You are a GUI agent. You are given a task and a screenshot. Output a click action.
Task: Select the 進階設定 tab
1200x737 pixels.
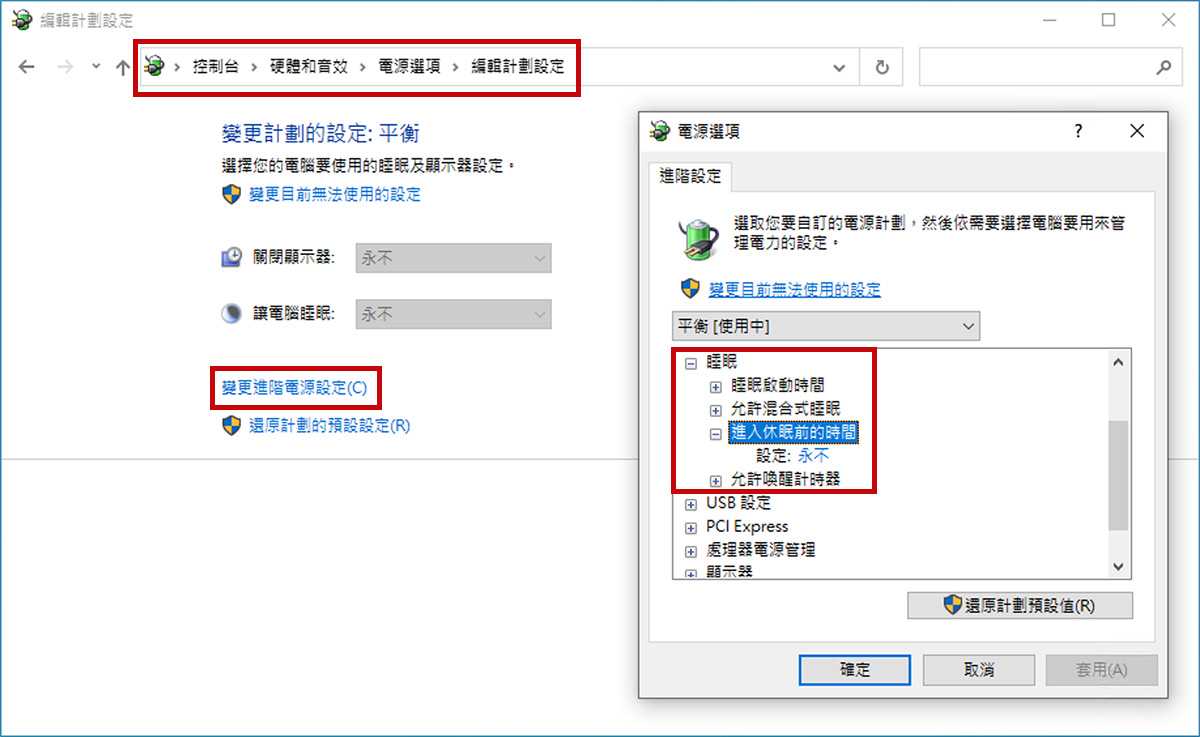pyautogui.click(x=690, y=176)
